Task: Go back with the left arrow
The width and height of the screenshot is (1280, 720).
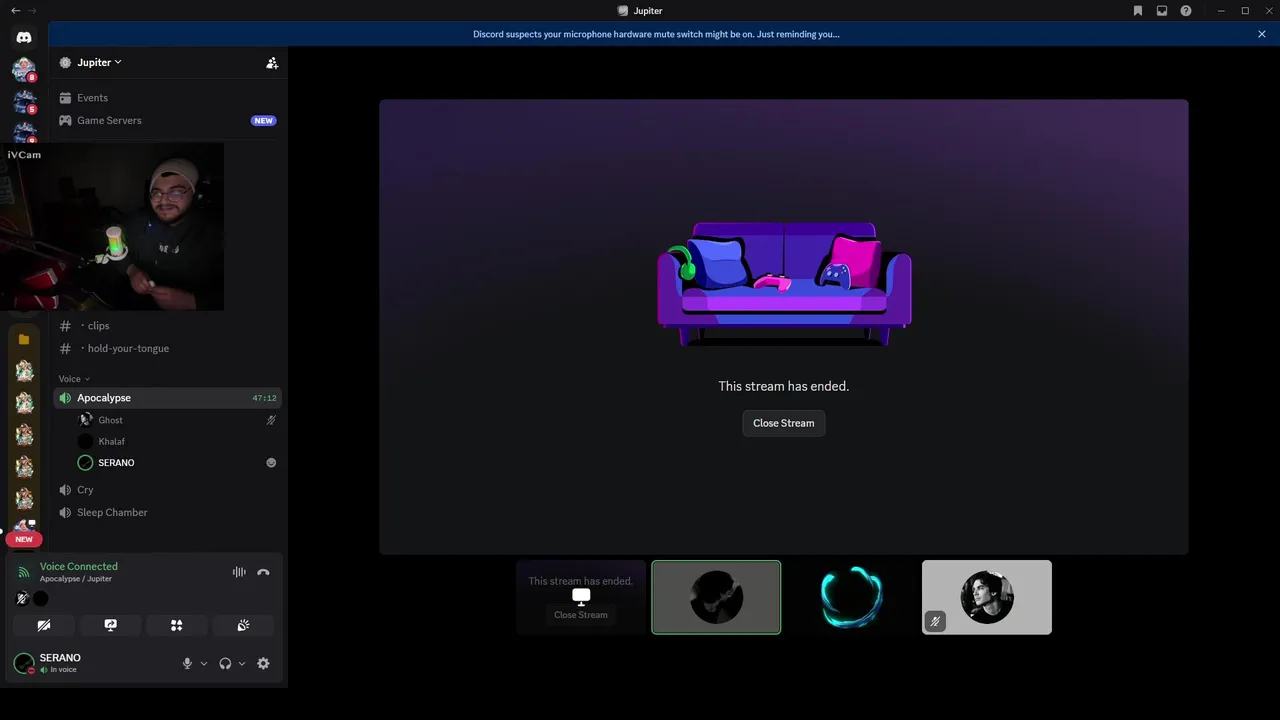Action: tap(15, 11)
